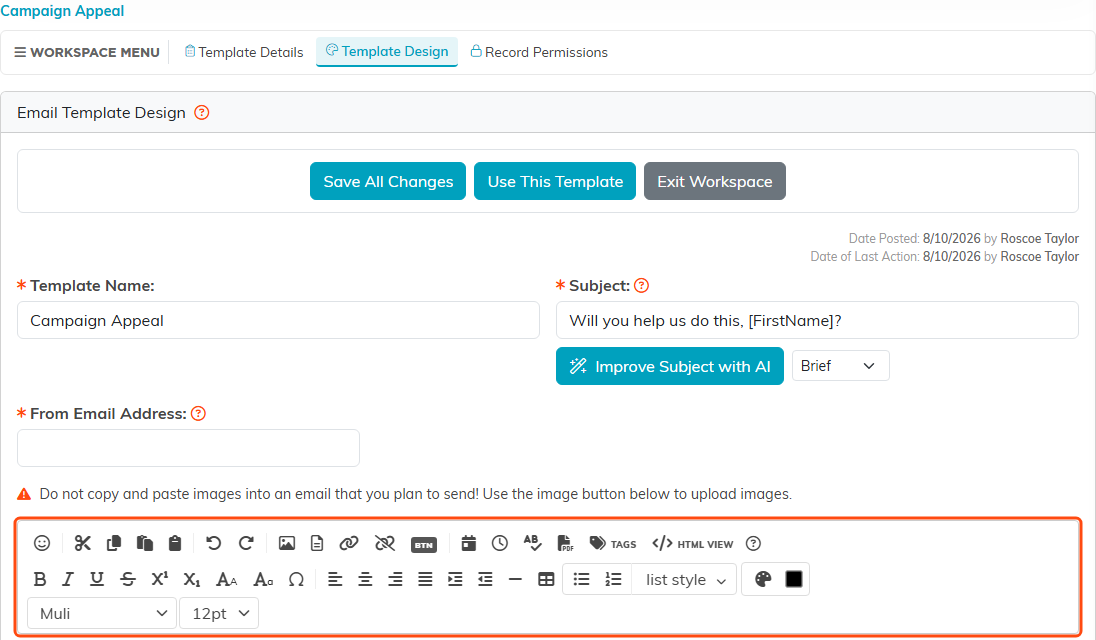Align text left

[x=335, y=579]
